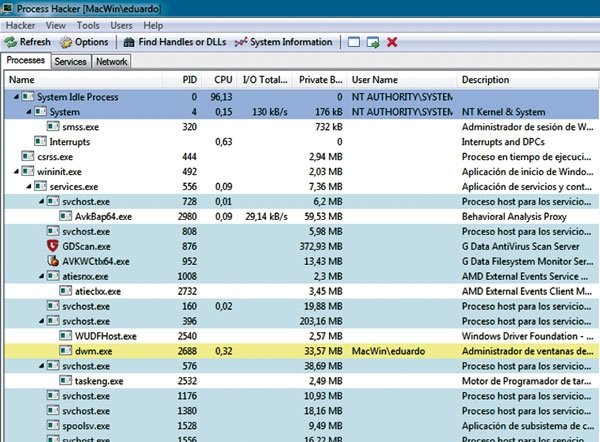Select the taskeng.exe process name
The height and width of the screenshot is (442, 600).
click(x=99, y=381)
